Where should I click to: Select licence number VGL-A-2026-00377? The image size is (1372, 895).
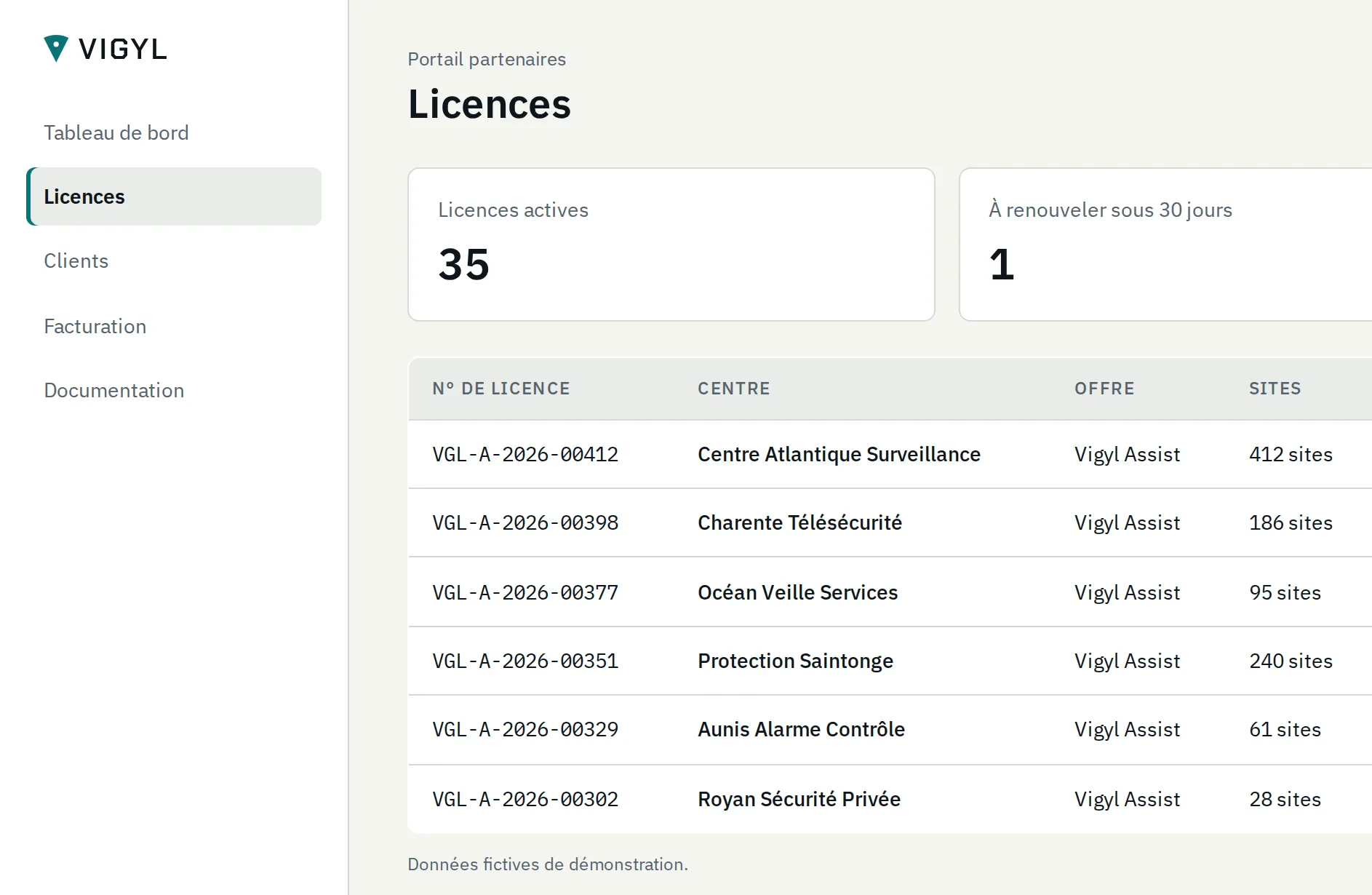click(525, 592)
